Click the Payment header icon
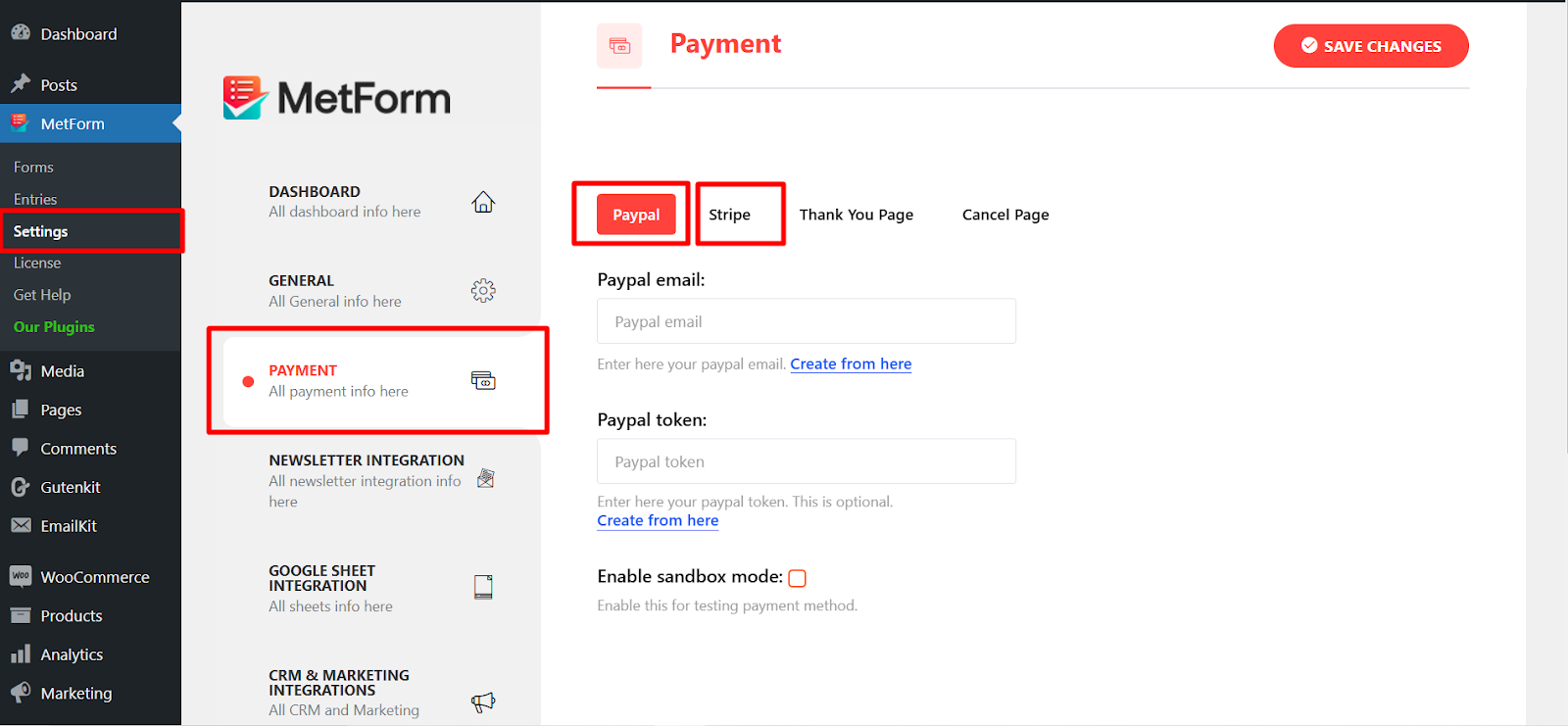The width and height of the screenshot is (1568, 726). point(619,45)
